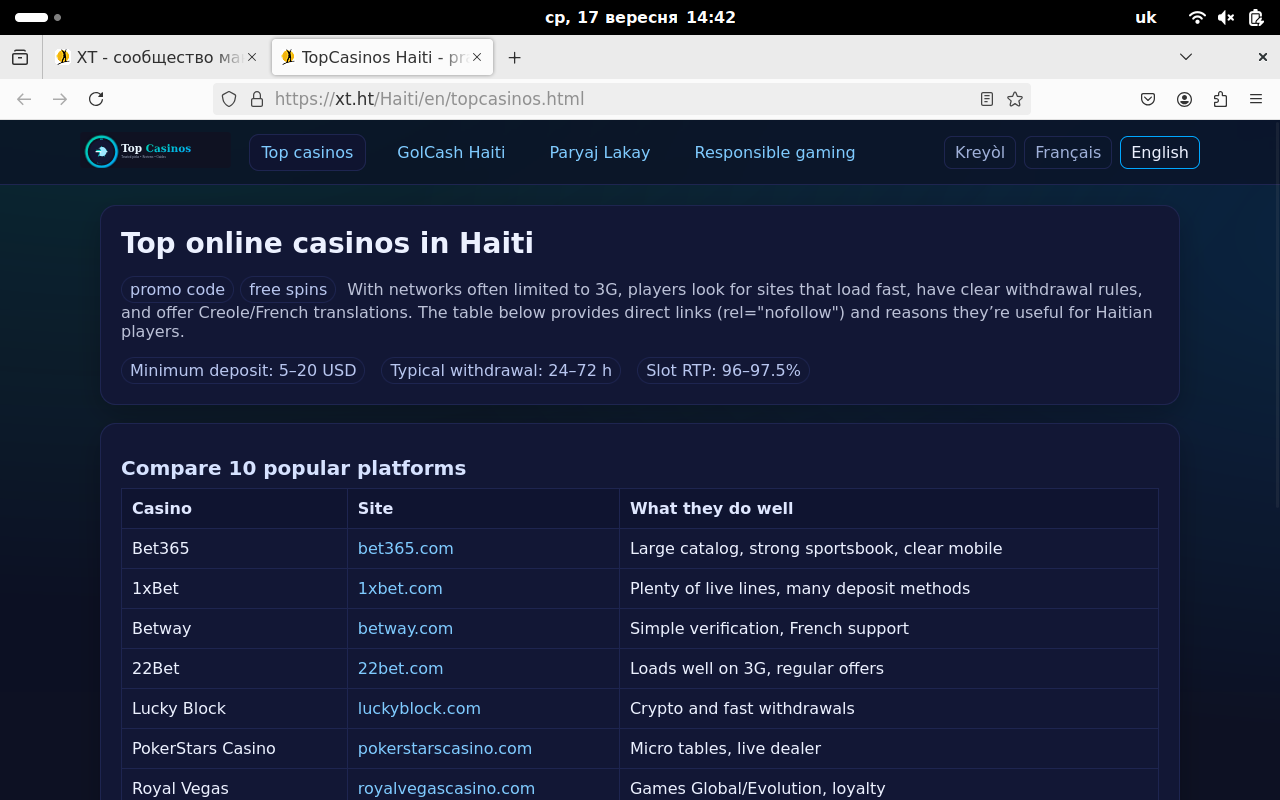Click the Top Casinos site logo
This screenshot has width=1280, height=800.
pyautogui.click(x=156, y=152)
